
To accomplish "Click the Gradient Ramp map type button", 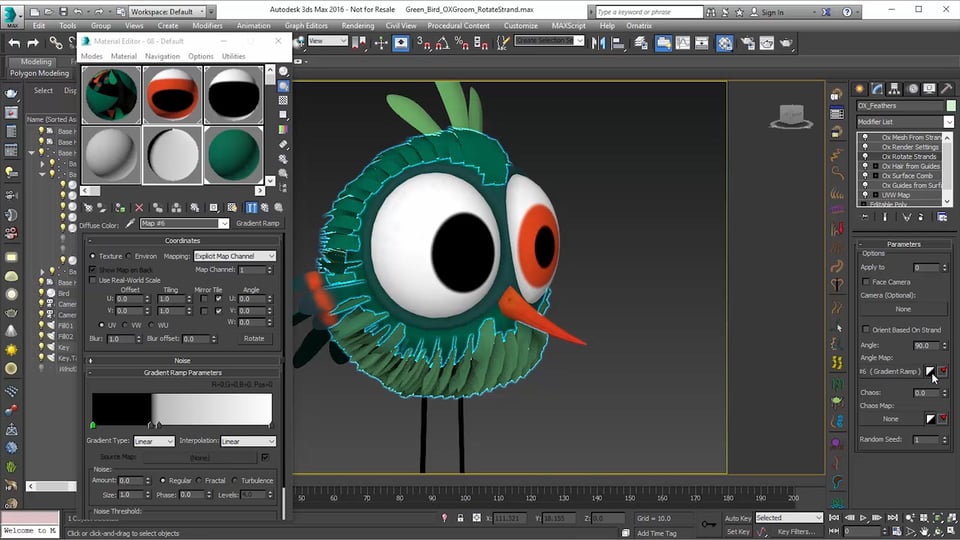I will [258, 223].
